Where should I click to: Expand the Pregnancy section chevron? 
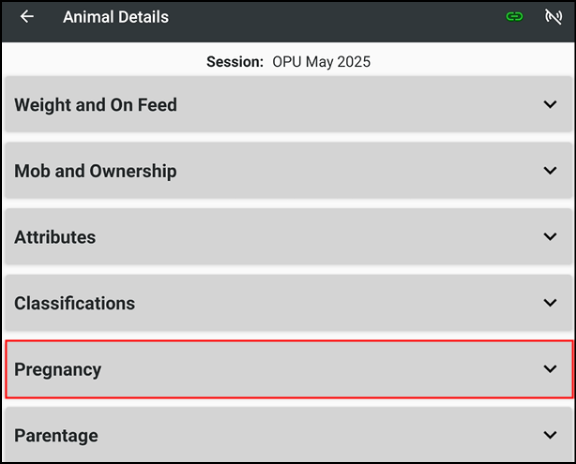550,369
